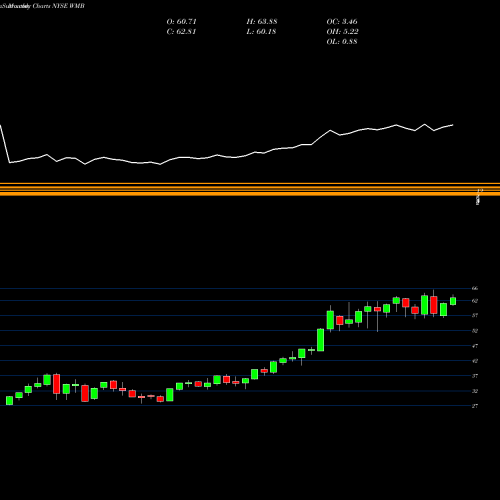Click the price axis label '32'
Image resolution: width=500 pixels, height=500 pixels.
coord(475,391)
